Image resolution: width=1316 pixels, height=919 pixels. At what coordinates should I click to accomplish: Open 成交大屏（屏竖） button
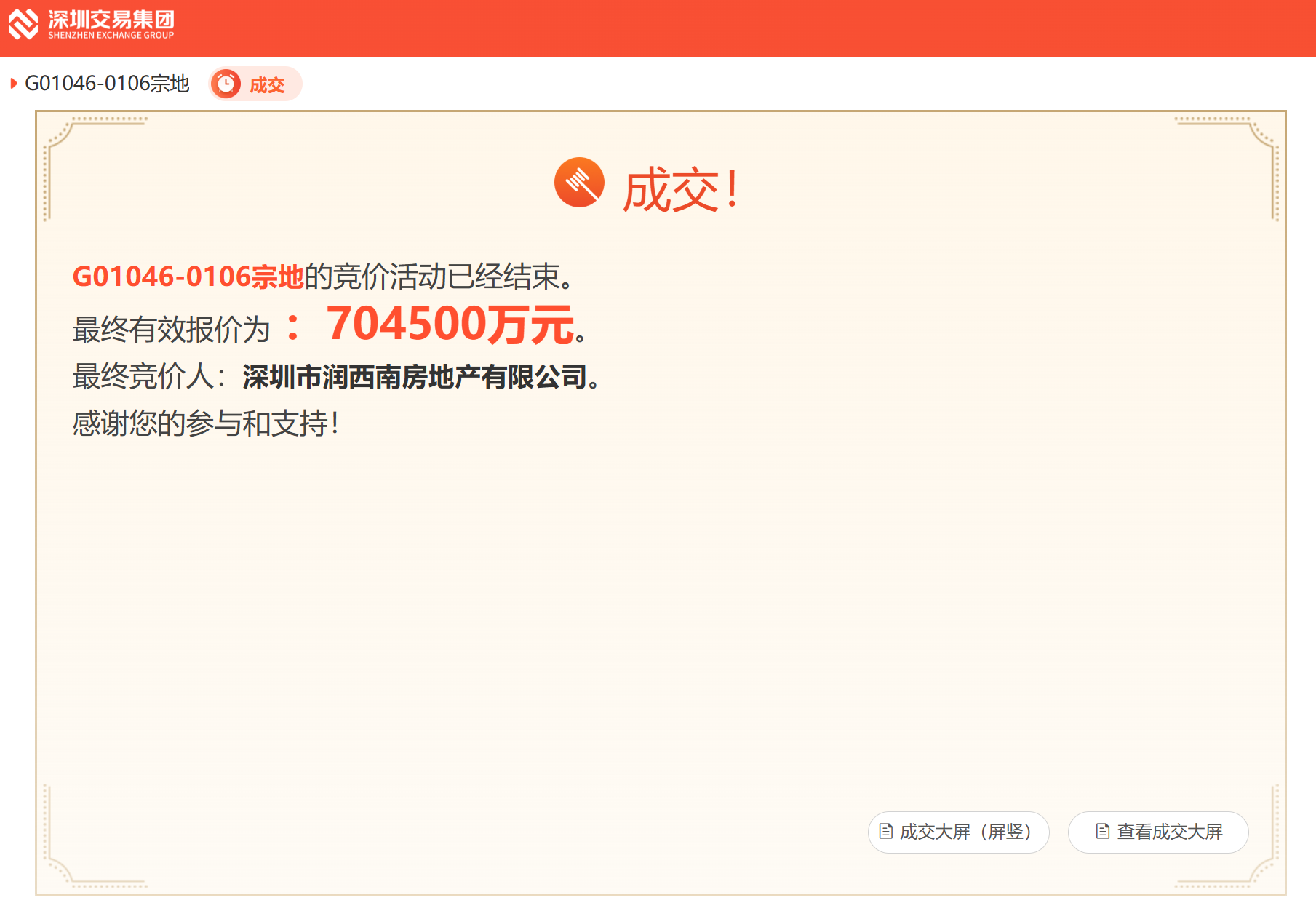click(958, 832)
